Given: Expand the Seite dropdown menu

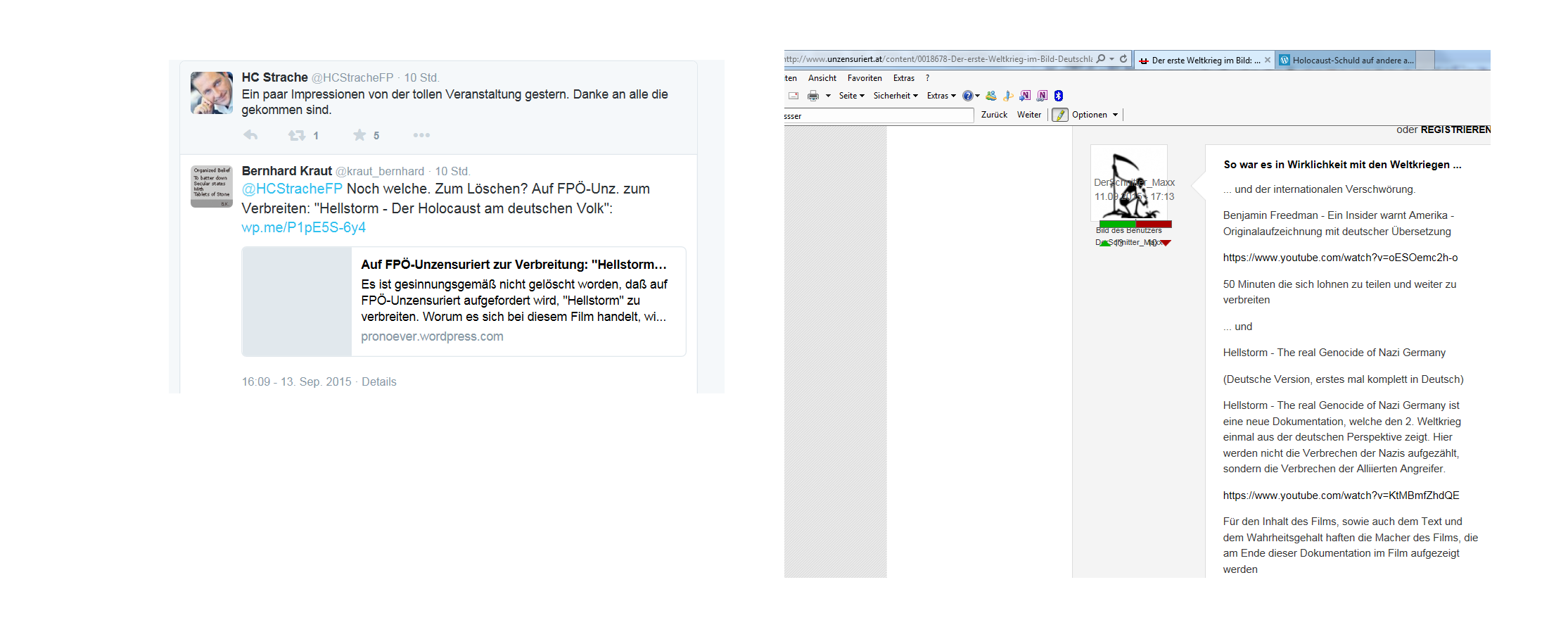Looking at the screenshot, I should pos(851,96).
